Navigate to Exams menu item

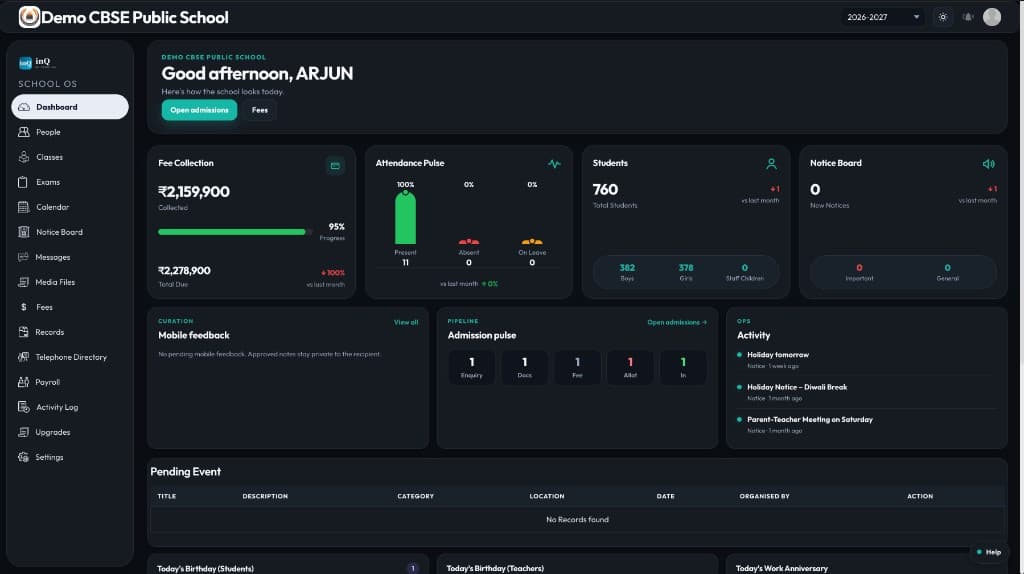point(70,182)
